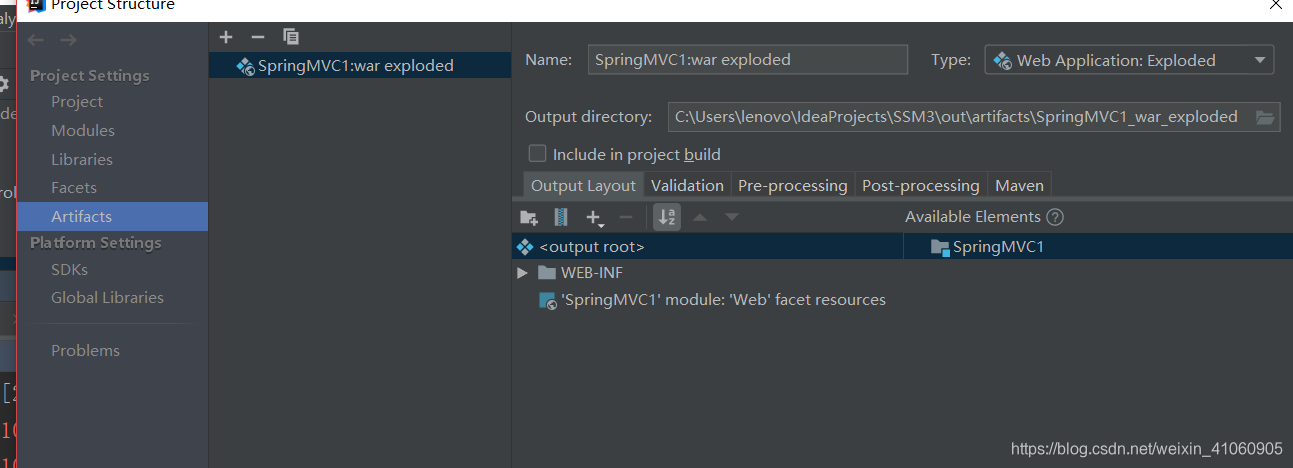Viewport: 1293px width, 468px height.
Task: Remove element from output layout
Action: pyautogui.click(x=626, y=217)
